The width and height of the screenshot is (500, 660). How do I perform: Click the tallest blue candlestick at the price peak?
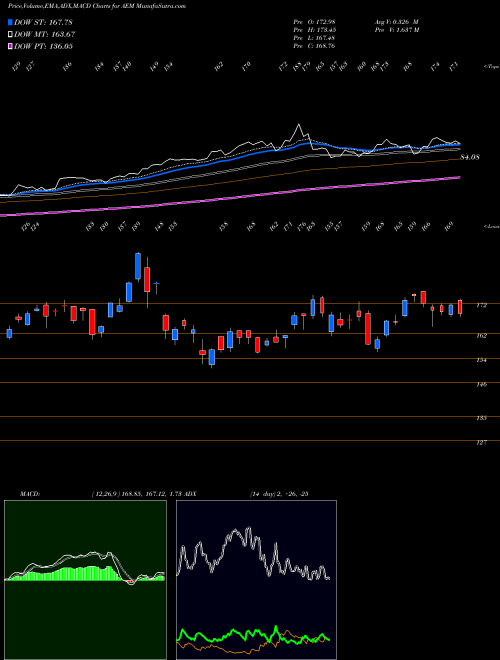tap(138, 266)
